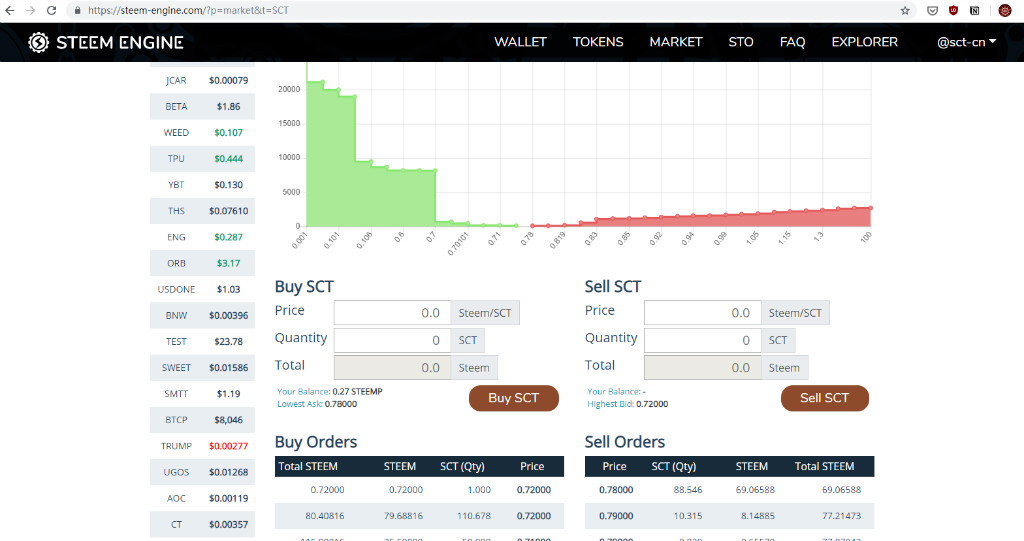Click the browser forward arrow
The width and height of the screenshot is (1024, 541).
click(x=30, y=10)
